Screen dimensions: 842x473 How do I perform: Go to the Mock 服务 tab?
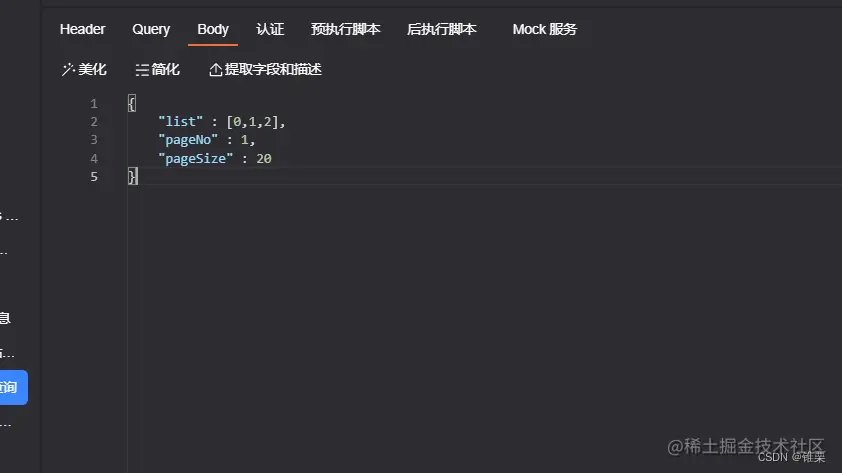pyautogui.click(x=545, y=29)
